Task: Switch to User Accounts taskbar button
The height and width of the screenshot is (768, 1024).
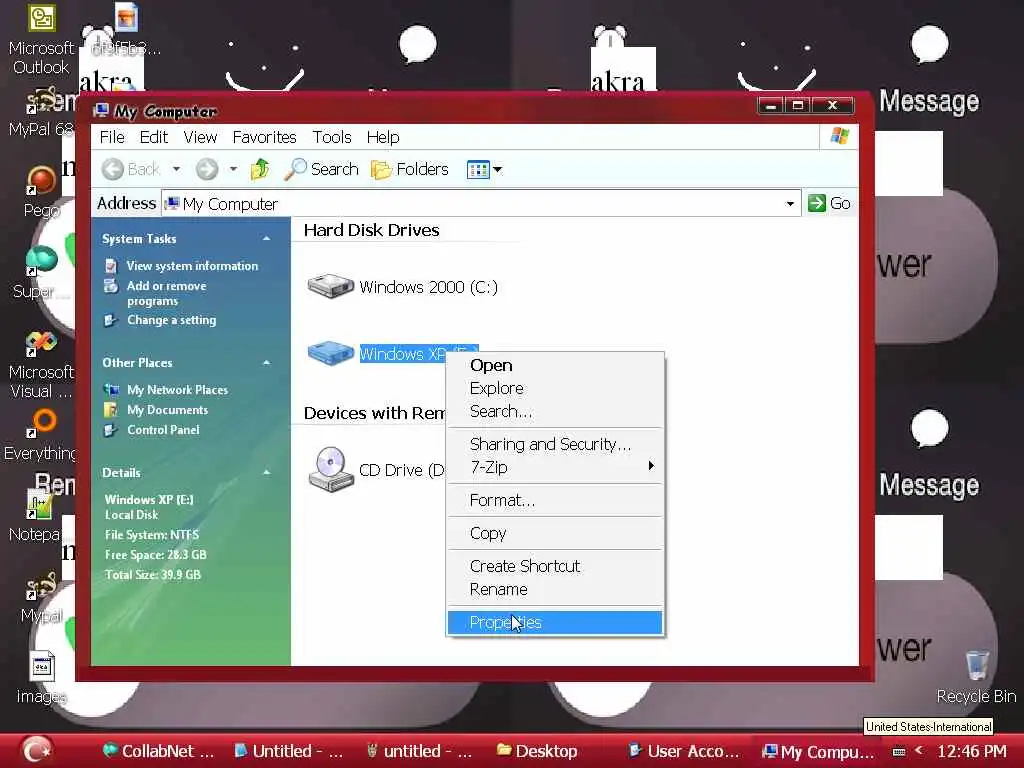Action: 683,752
